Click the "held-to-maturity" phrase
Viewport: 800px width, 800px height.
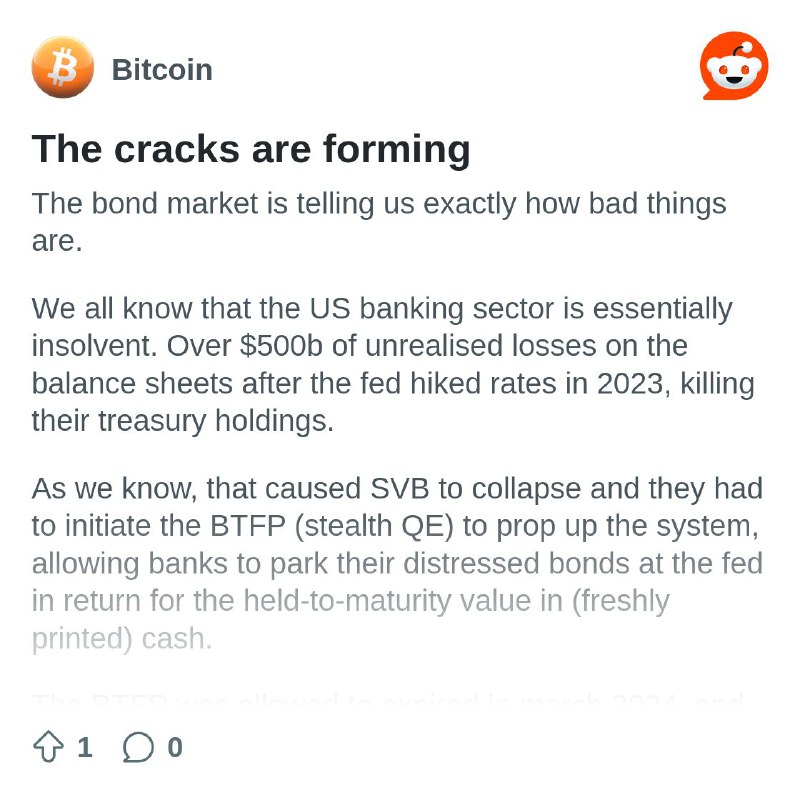point(347,601)
